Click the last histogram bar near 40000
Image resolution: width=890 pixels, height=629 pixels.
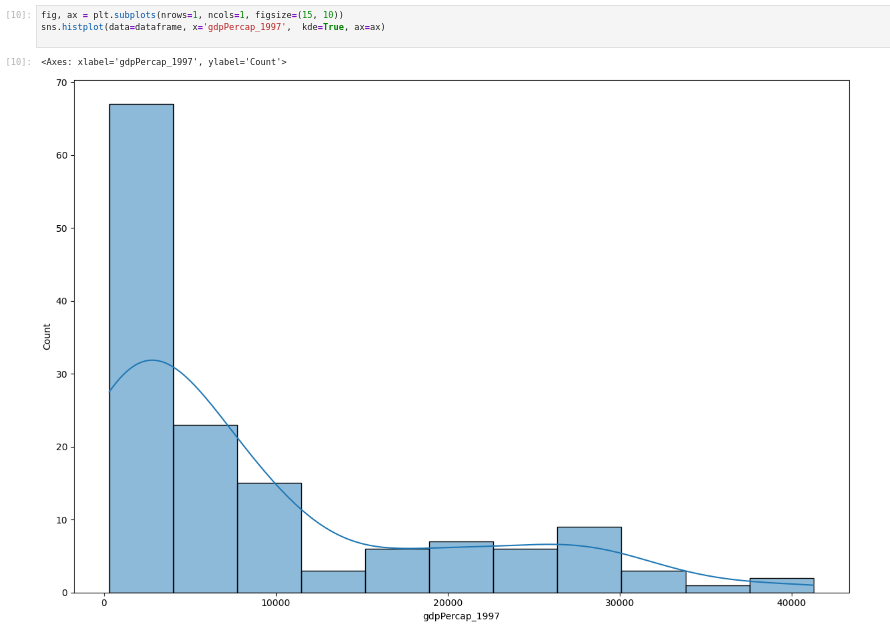(782, 585)
